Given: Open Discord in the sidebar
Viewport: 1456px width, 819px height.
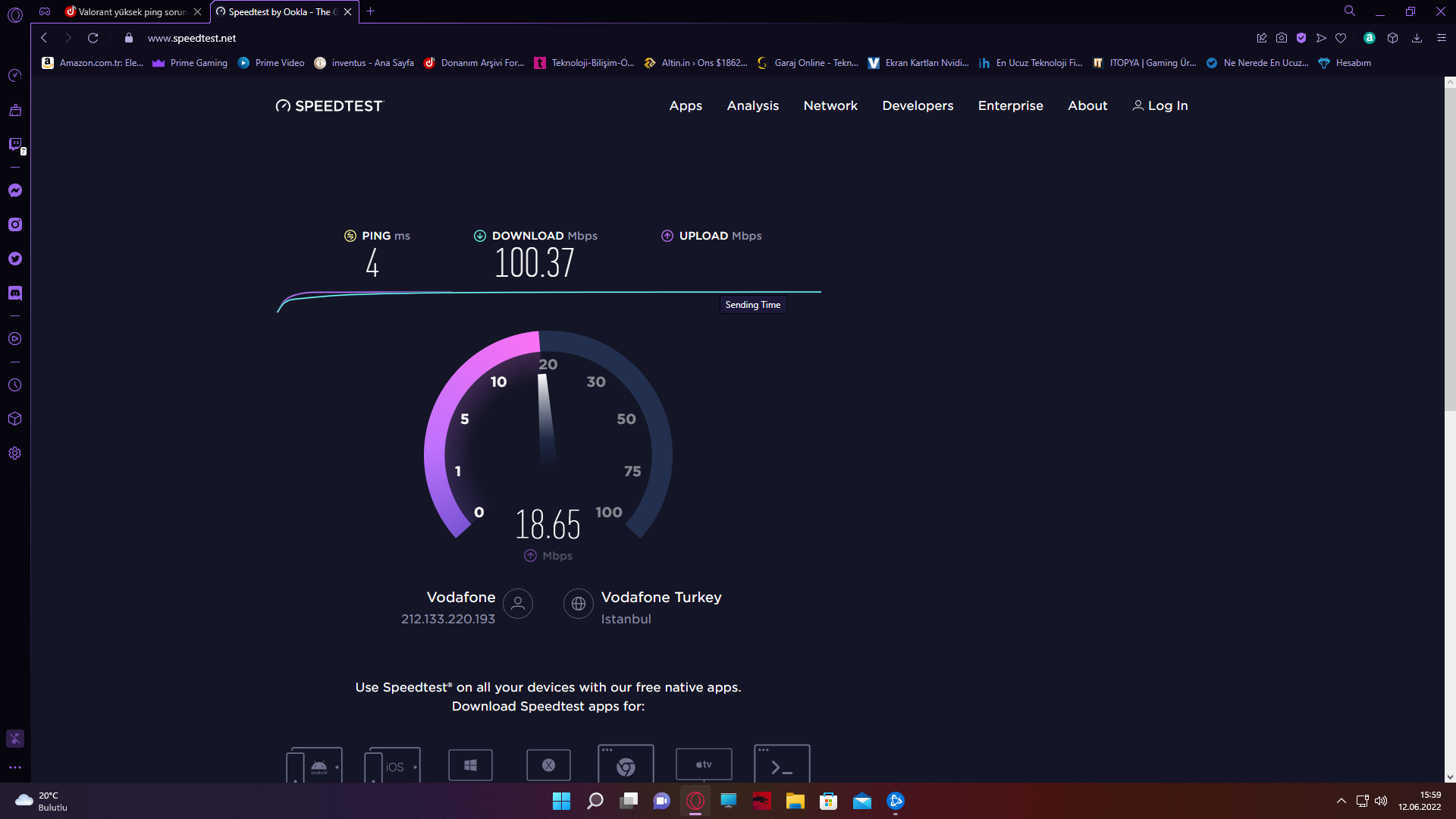Looking at the screenshot, I should click(15, 293).
